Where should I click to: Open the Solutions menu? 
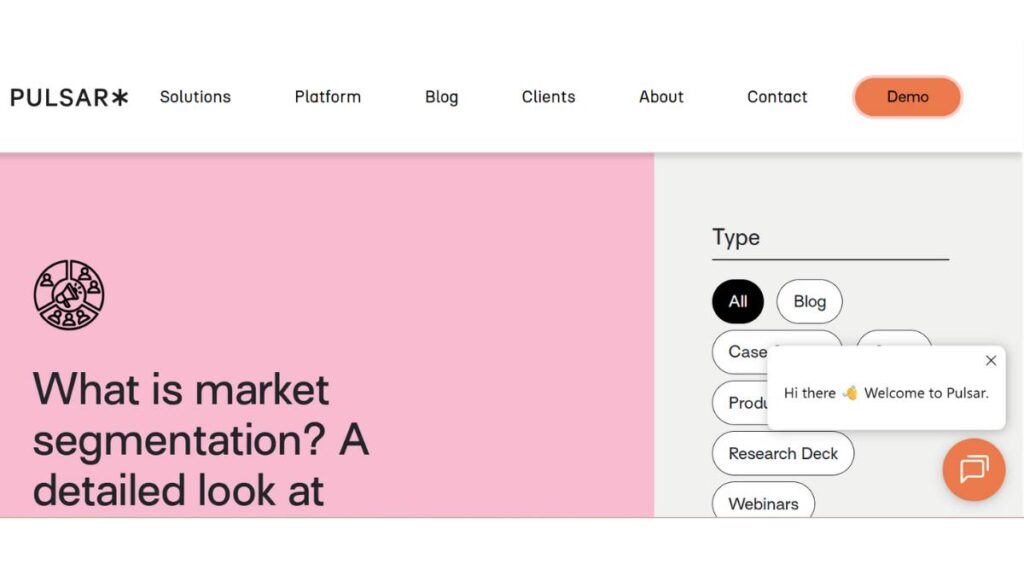[x=195, y=96]
